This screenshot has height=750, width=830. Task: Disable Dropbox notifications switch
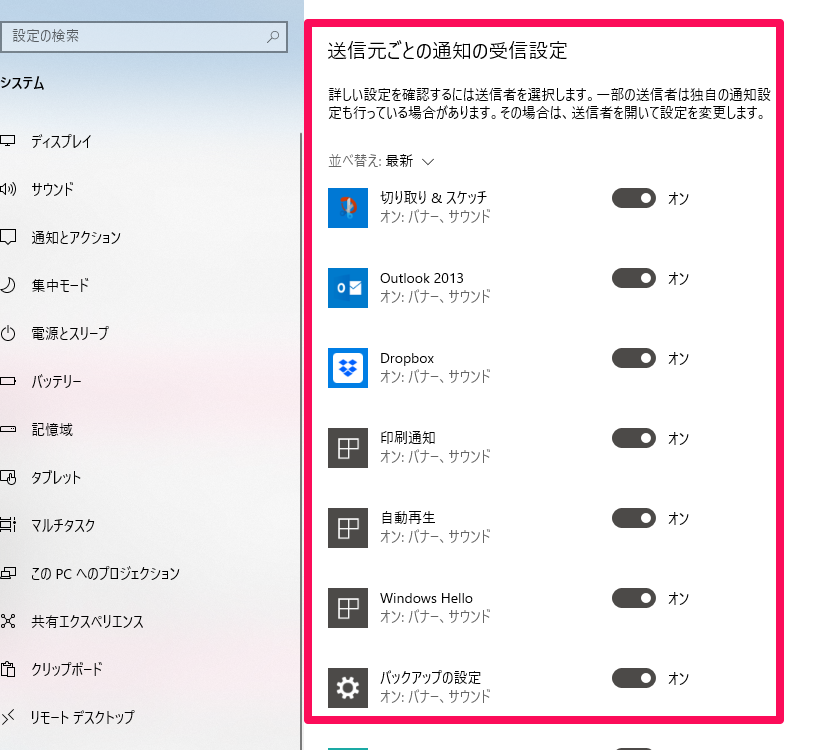point(634,358)
